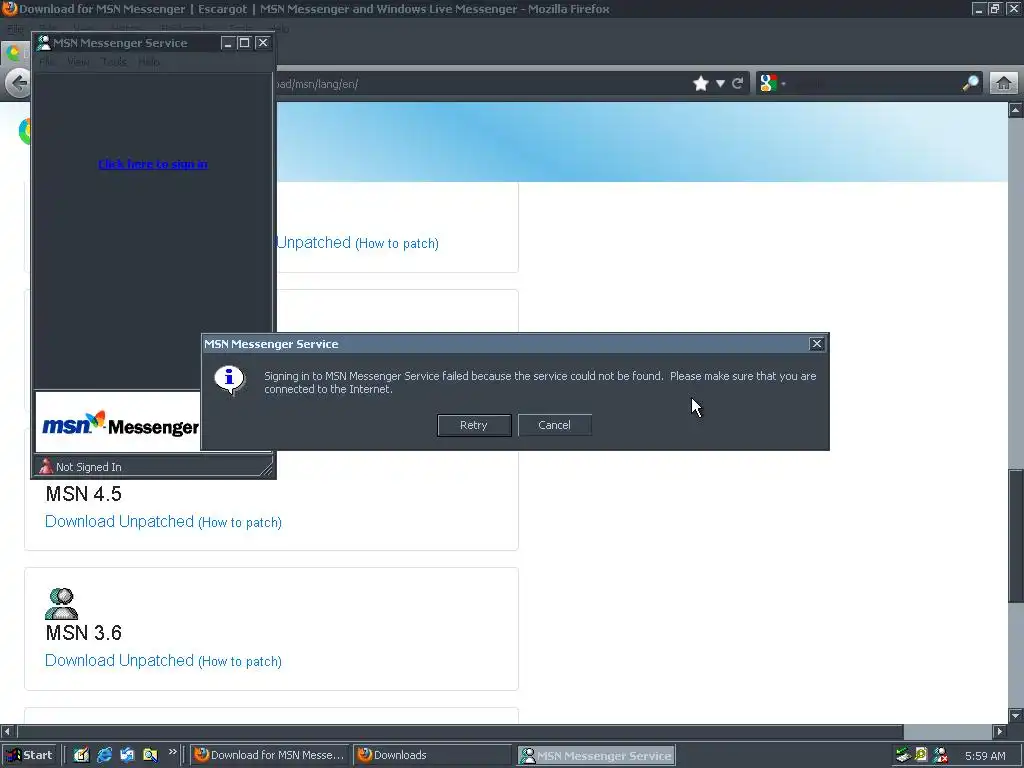Click the first quick launch icon by Start
Screen dimensions: 1024x768
coord(81,755)
